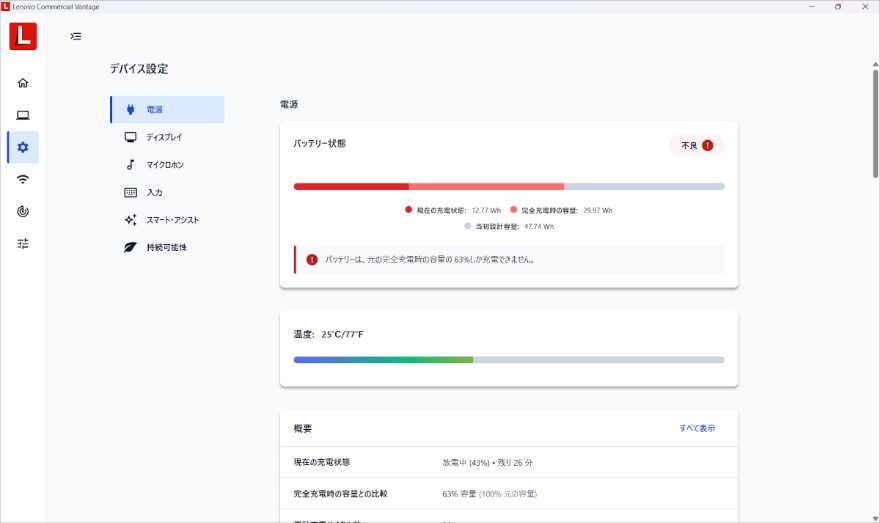Open the Wi-Fi section icon

23,179
